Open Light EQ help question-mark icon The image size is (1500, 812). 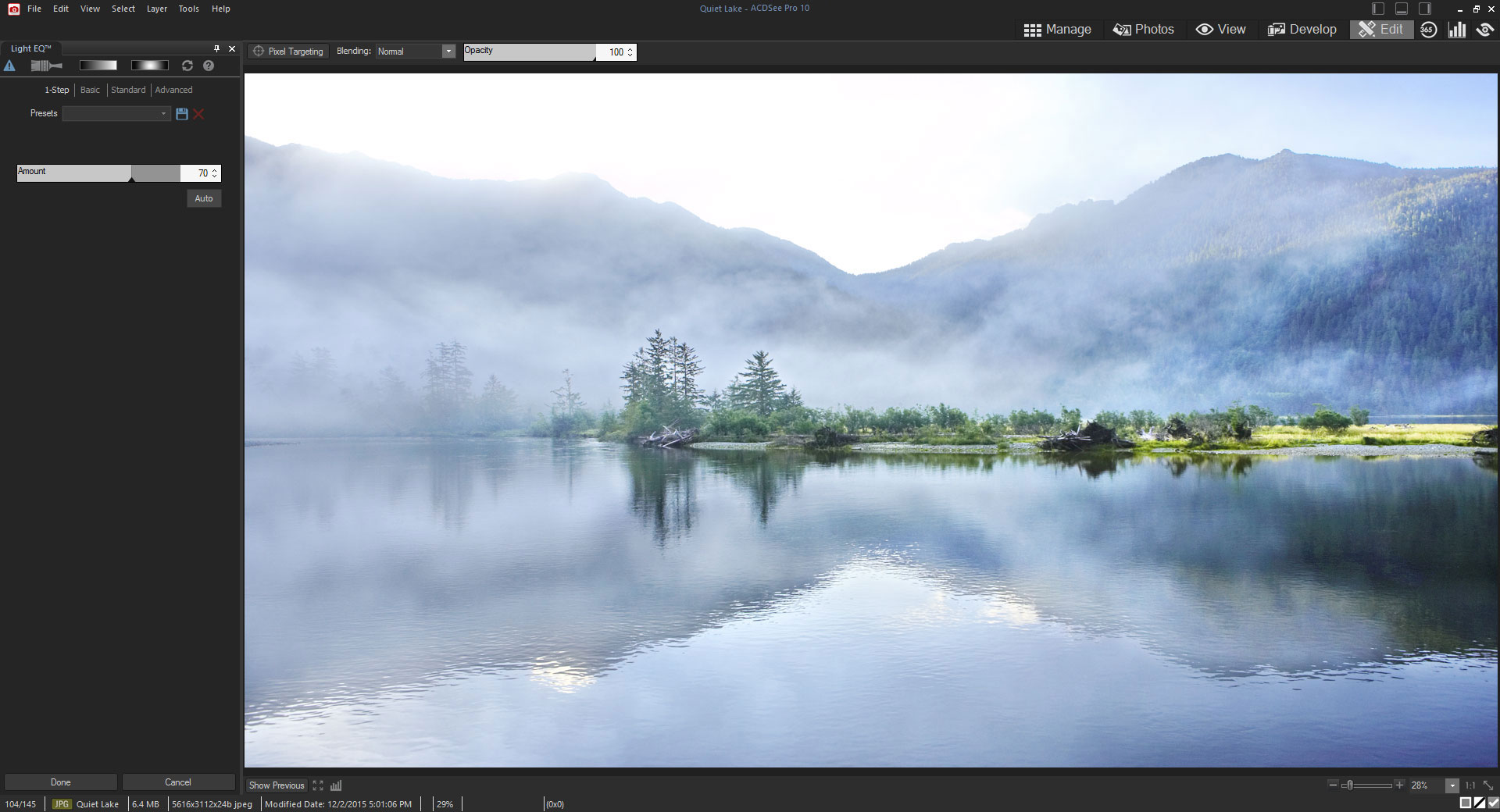209,66
